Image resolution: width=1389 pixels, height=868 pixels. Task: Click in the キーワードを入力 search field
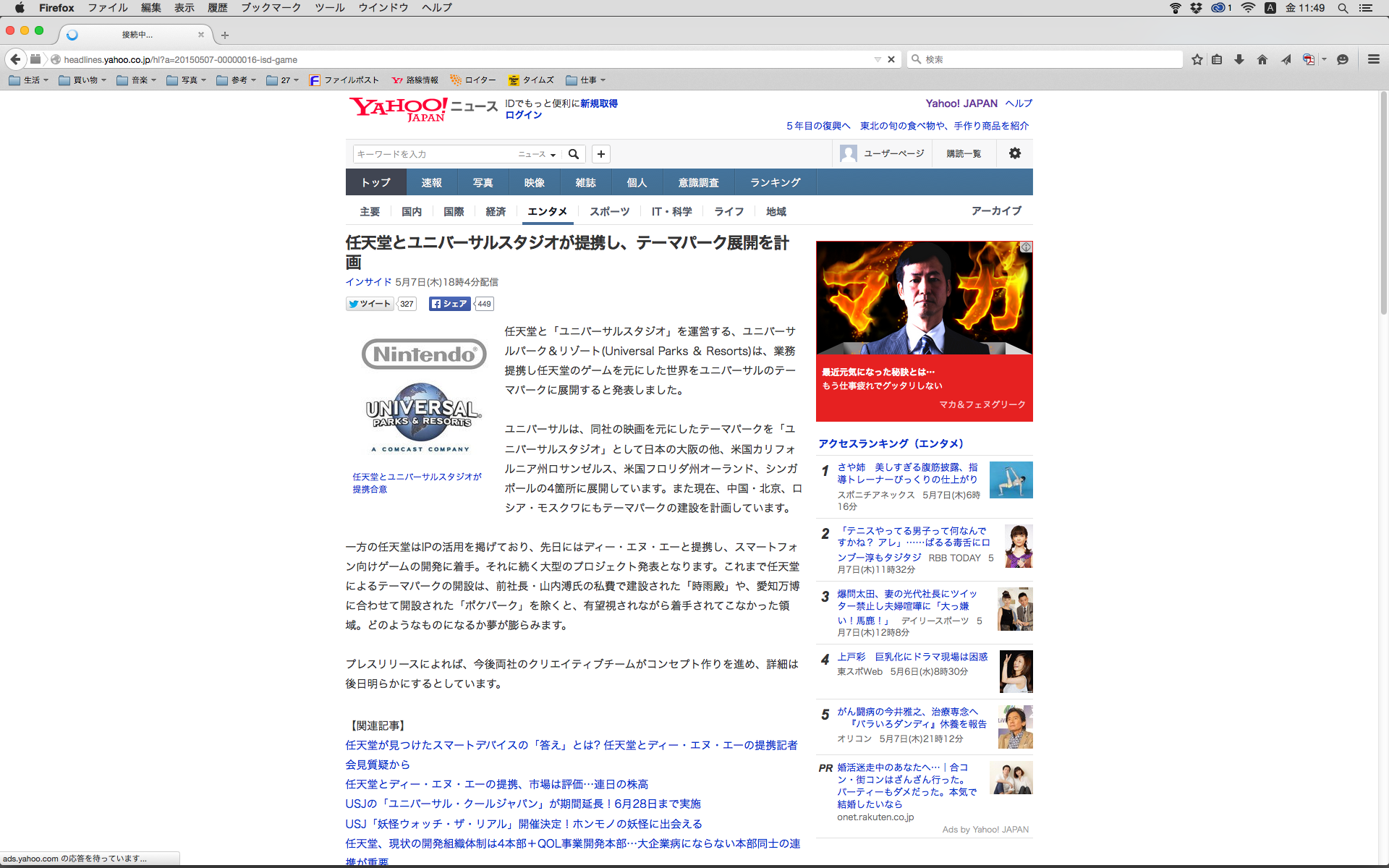(434, 154)
